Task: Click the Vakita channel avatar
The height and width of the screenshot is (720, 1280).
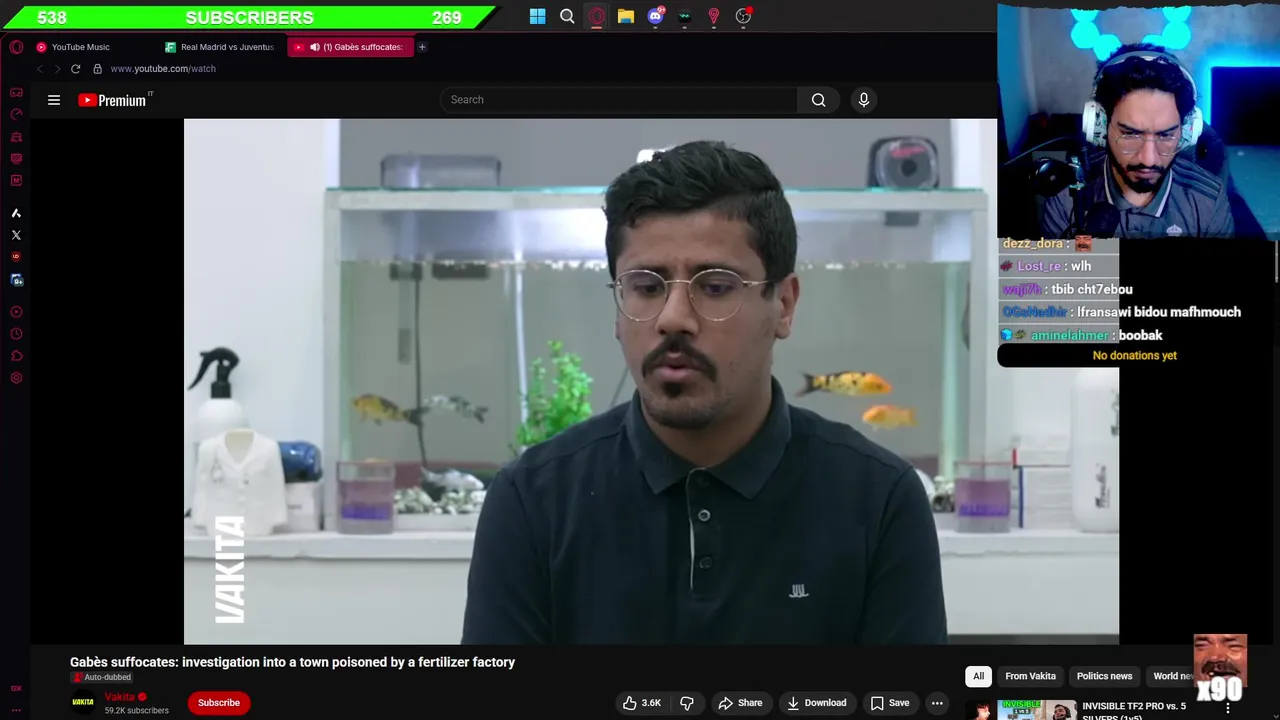Action: click(x=83, y=703)
